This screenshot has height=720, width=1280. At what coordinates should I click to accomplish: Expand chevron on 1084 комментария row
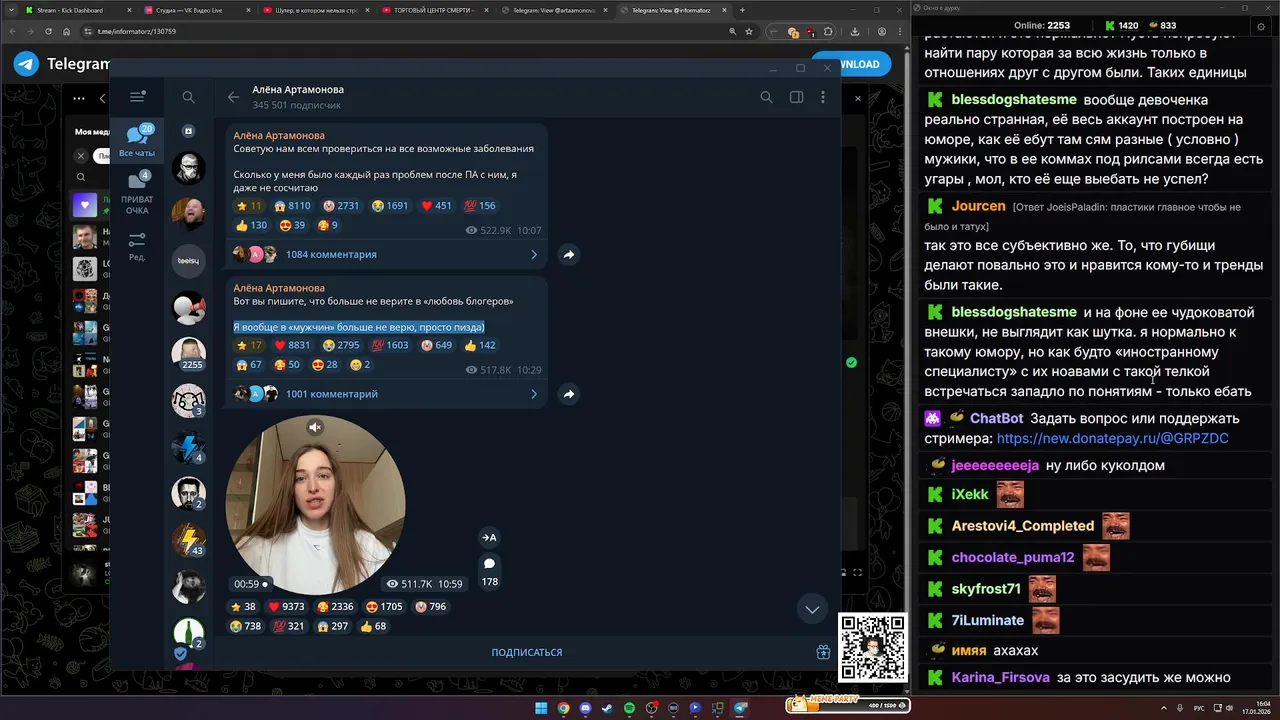point(533,255)
